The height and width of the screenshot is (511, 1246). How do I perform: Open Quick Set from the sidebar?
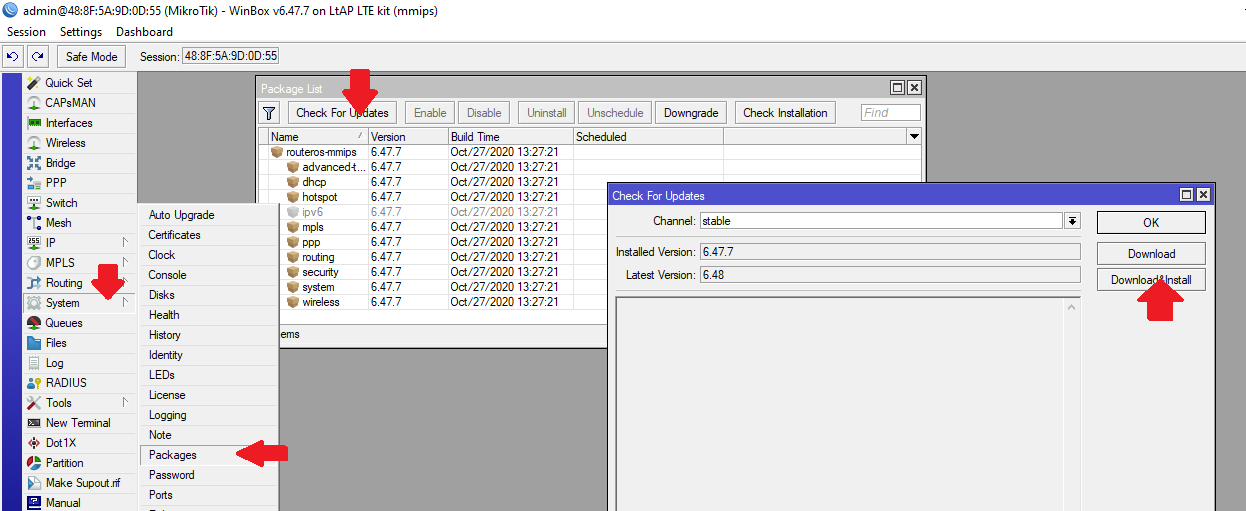pyautogui.click(x=68, y=83)
